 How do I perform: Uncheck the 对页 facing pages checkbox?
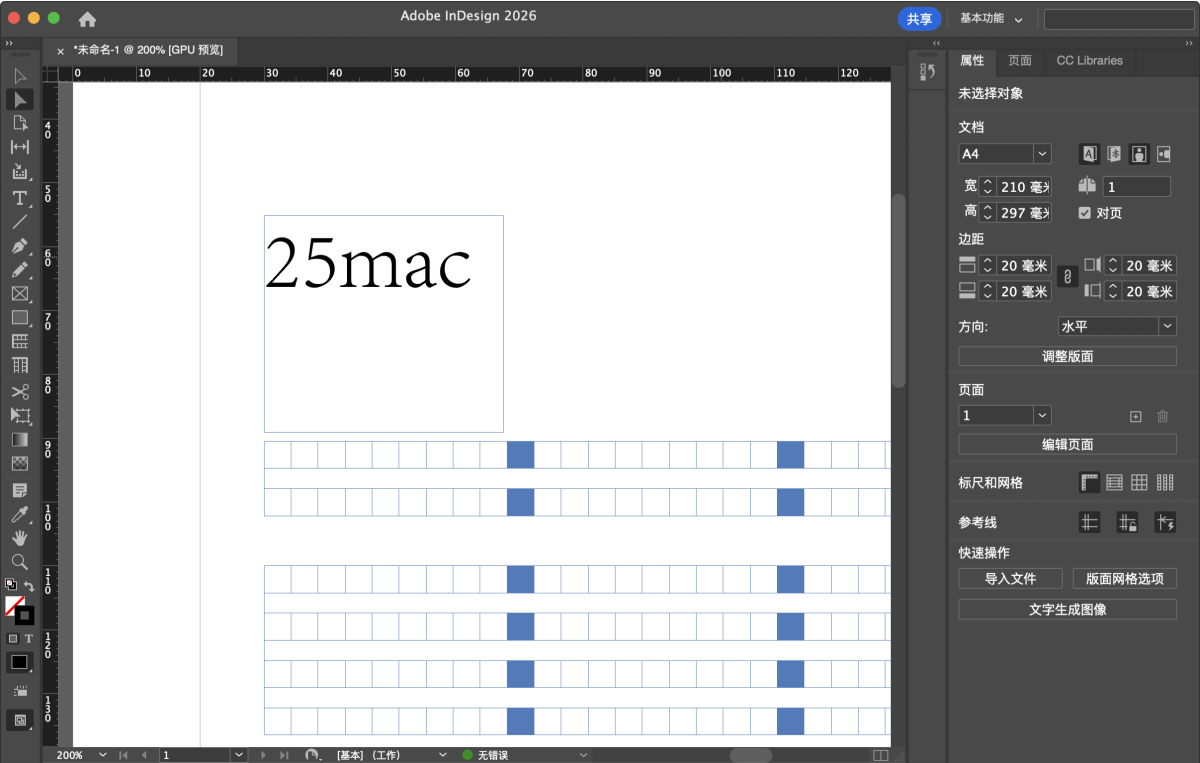[x=1085, y=213]
